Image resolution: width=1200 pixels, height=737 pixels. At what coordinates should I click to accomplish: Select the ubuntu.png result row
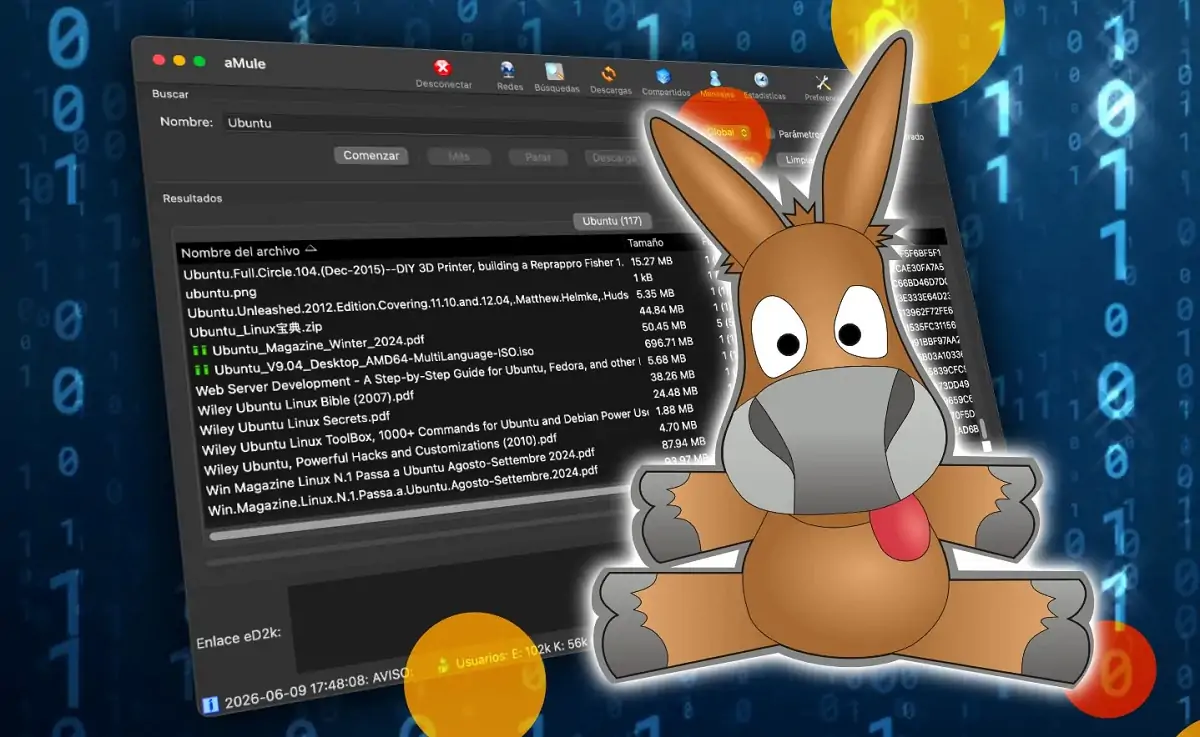pos(220,293)
